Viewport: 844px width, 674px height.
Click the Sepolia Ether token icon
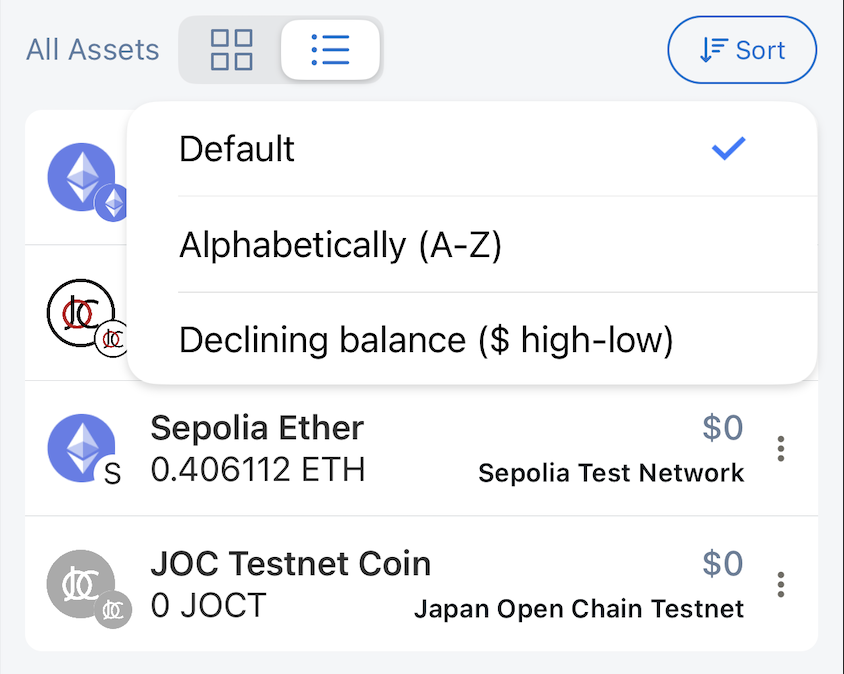[80, 447]
